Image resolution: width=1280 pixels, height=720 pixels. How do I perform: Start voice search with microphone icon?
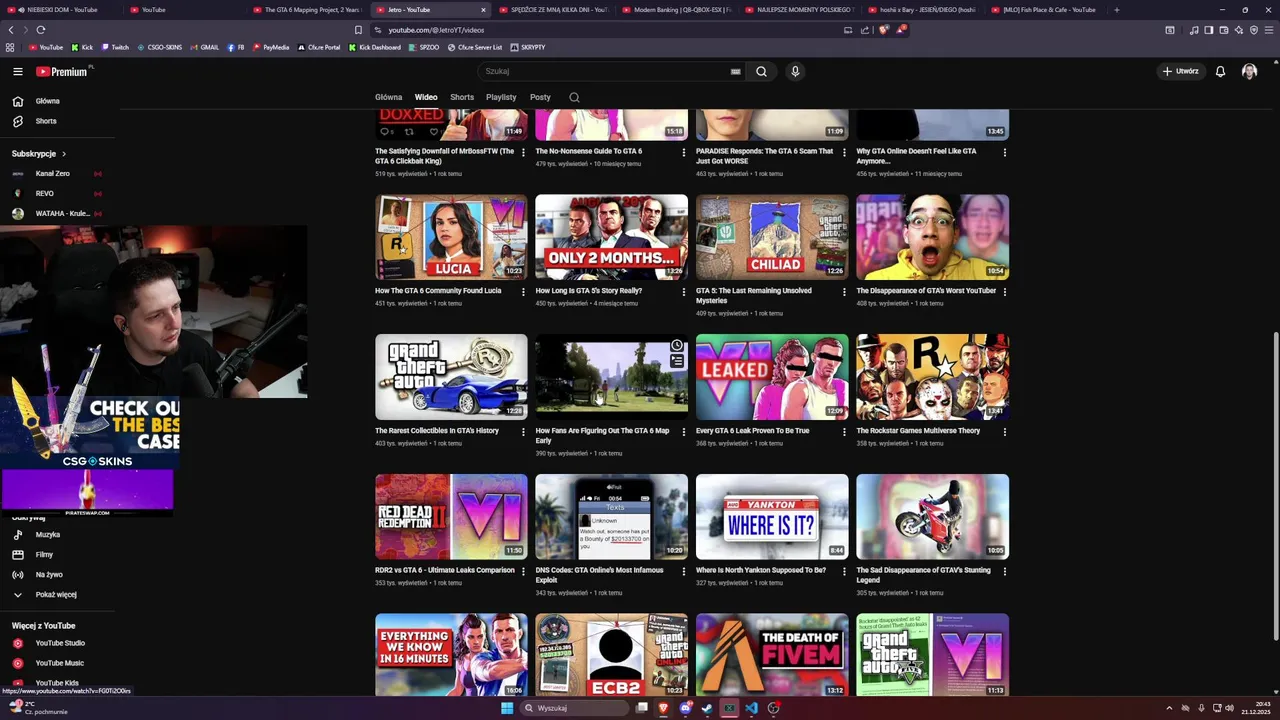pyautogui.click(x=795, y=71)
